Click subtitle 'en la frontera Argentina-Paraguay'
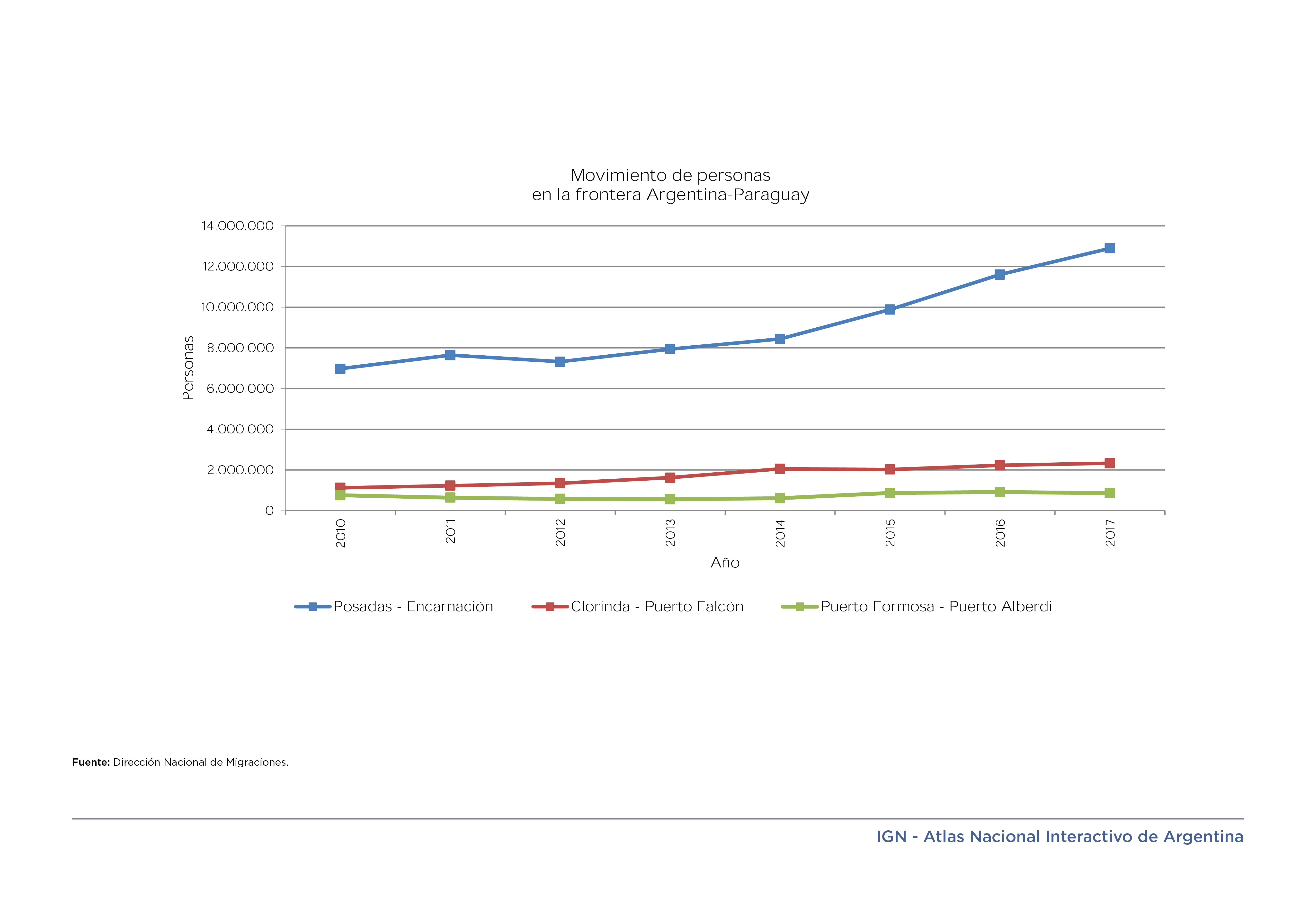This screenshot has height=924, width=1292. click(670, 195)
